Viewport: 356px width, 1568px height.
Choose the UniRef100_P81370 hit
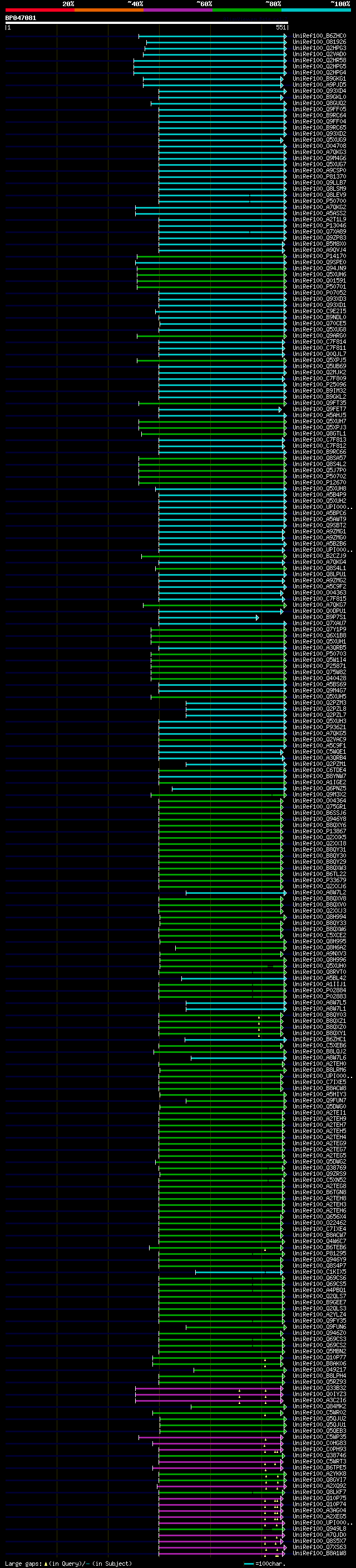click(x=319, y=176)
